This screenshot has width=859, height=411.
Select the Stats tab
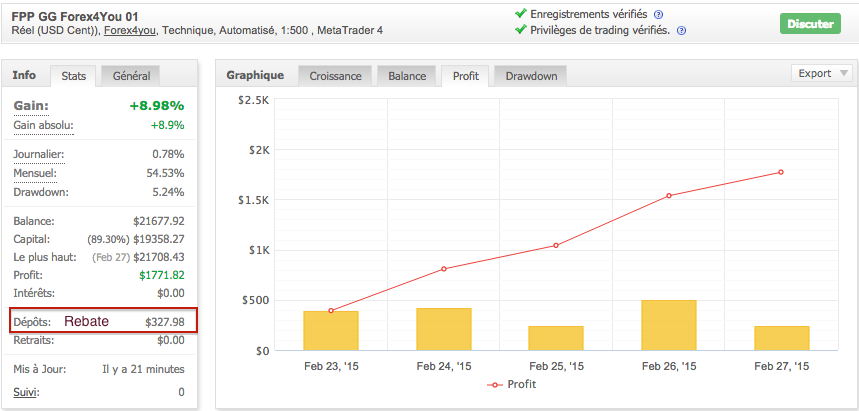74,76
